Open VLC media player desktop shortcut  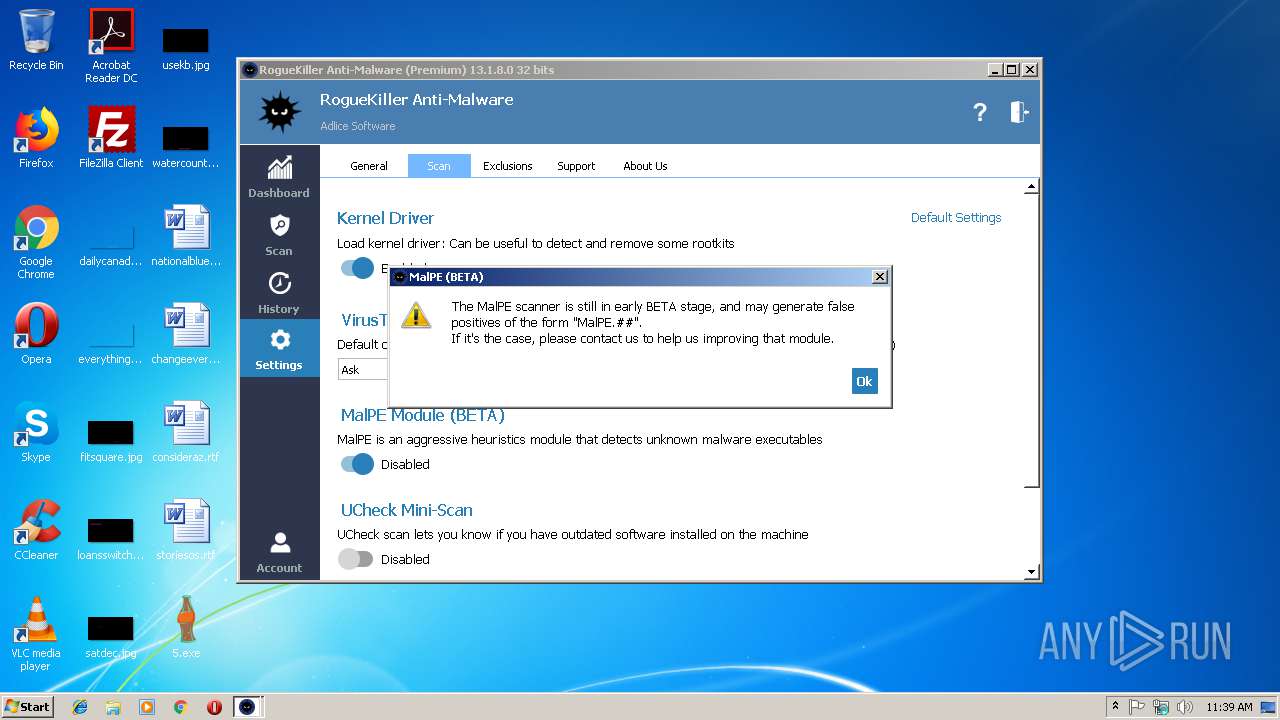[x=36, y=634]
